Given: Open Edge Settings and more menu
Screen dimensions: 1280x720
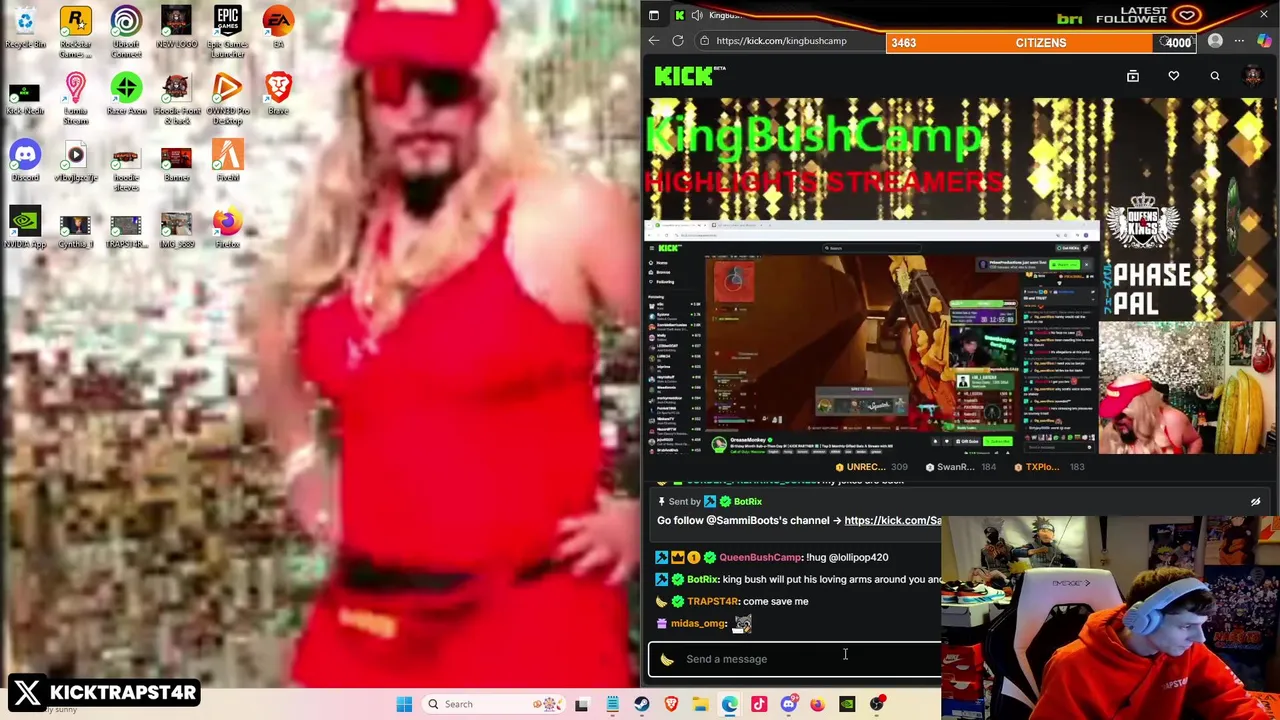Looking at the screenshot, I should click(x=1239, y=41).
